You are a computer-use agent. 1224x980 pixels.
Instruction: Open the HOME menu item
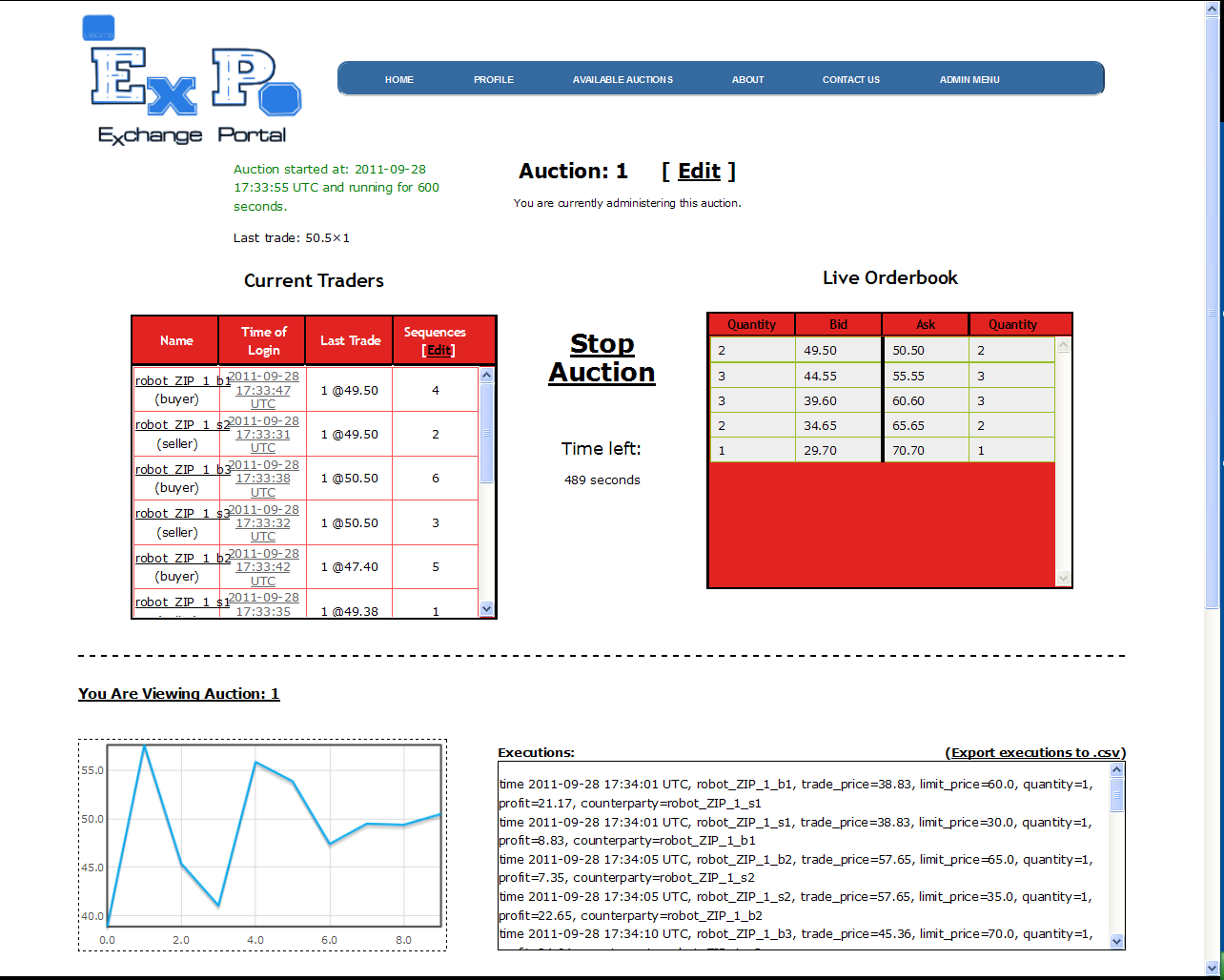pos(398,79)
